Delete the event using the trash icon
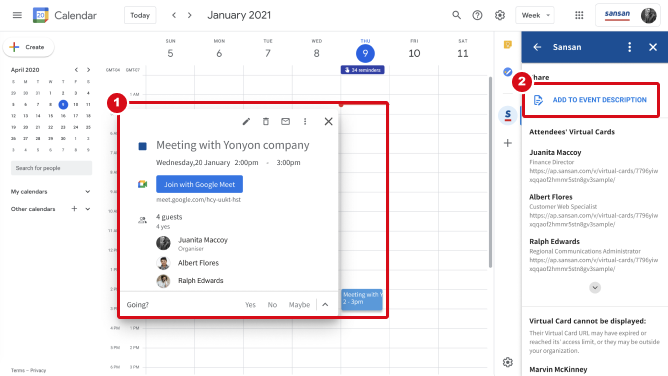Screen dimensions: 668x376 266,122
